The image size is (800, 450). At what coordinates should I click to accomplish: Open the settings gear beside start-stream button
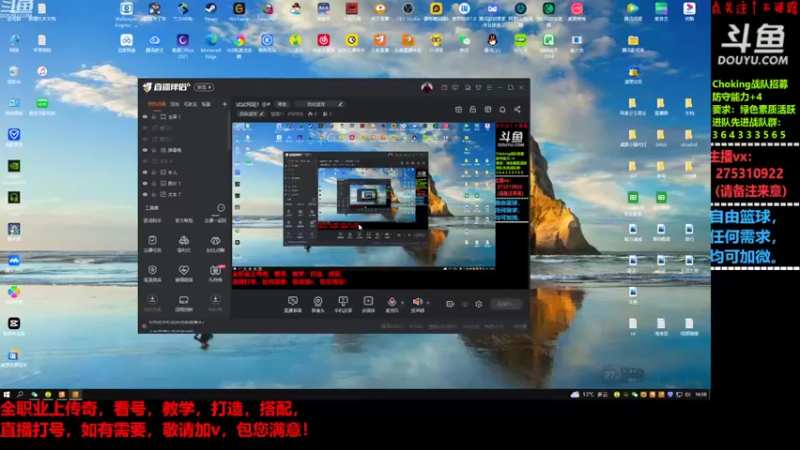(479, 304)
